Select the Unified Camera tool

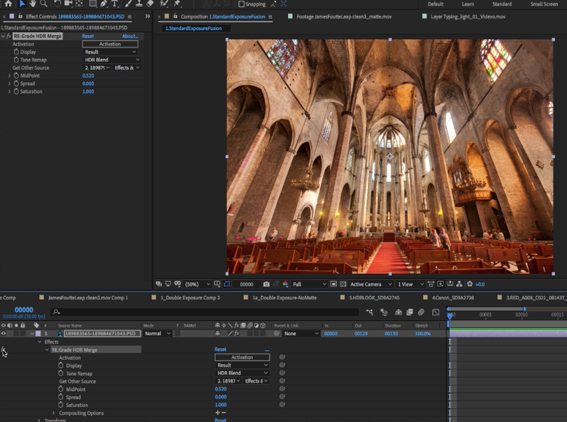[68, 4]
